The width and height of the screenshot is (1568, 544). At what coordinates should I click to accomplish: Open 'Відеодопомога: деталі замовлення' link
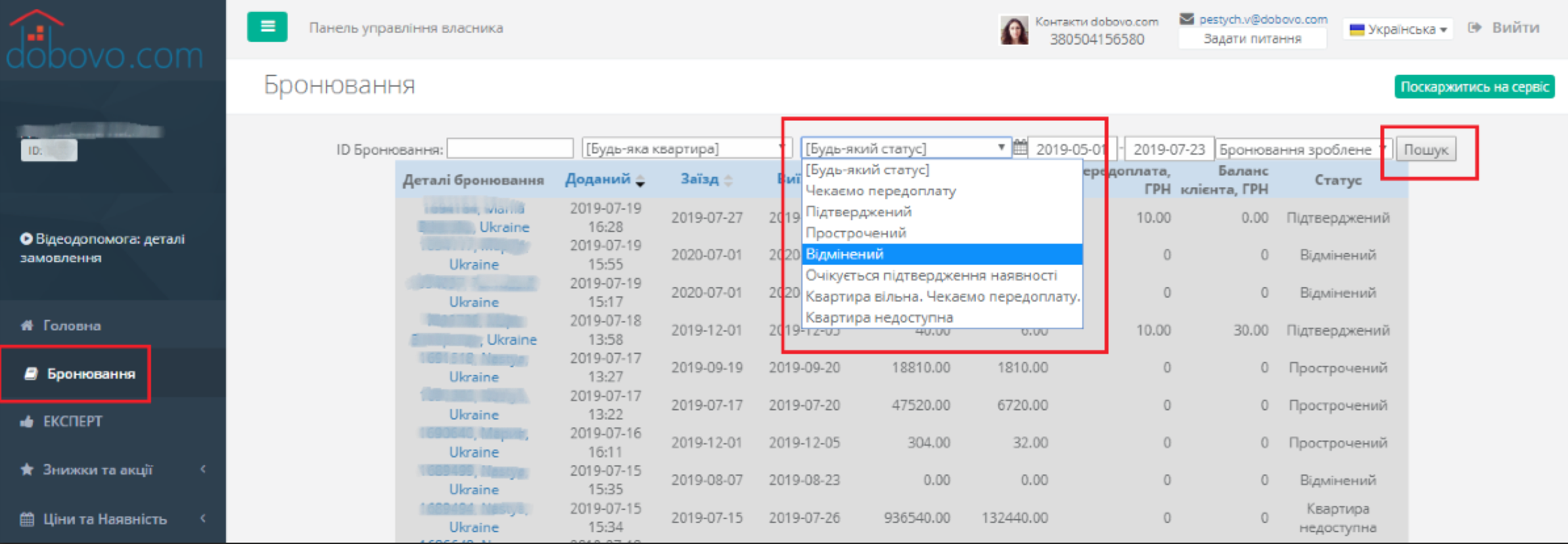click(x=102, y=248)
